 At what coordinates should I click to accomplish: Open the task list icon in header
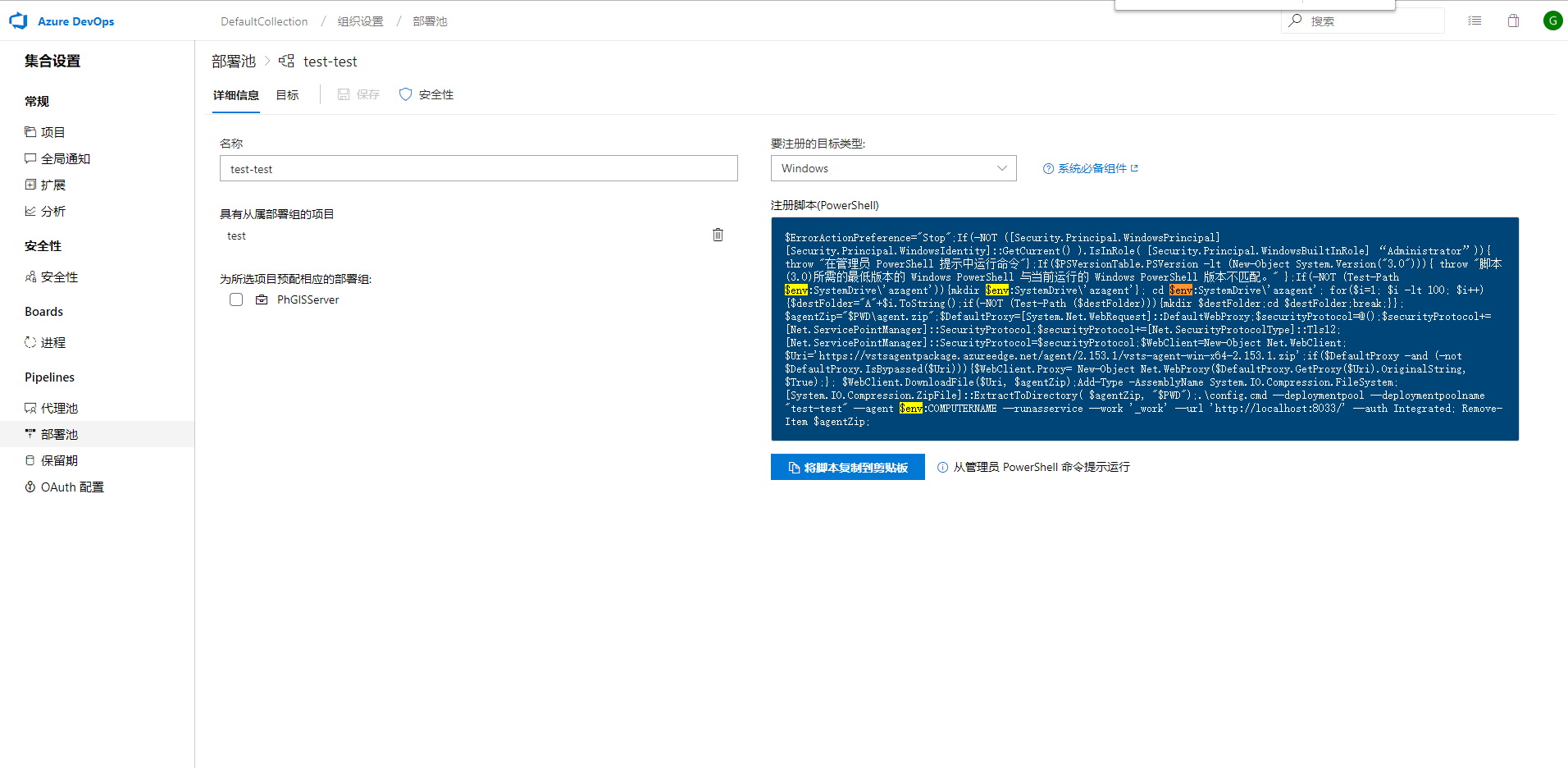coord(1475,21)
